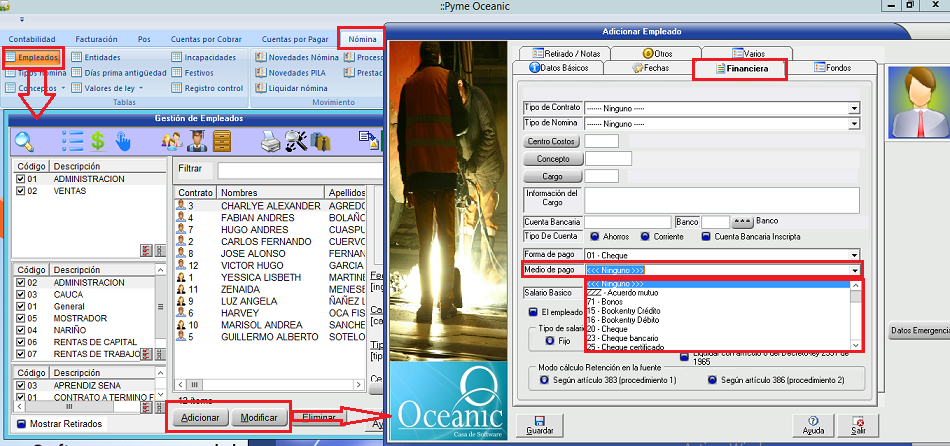The width and height of the screenshot is (950, 446).
Task: Toggle Cuenta Bancaria Inscripta option
Action: (x=706, y=237)
